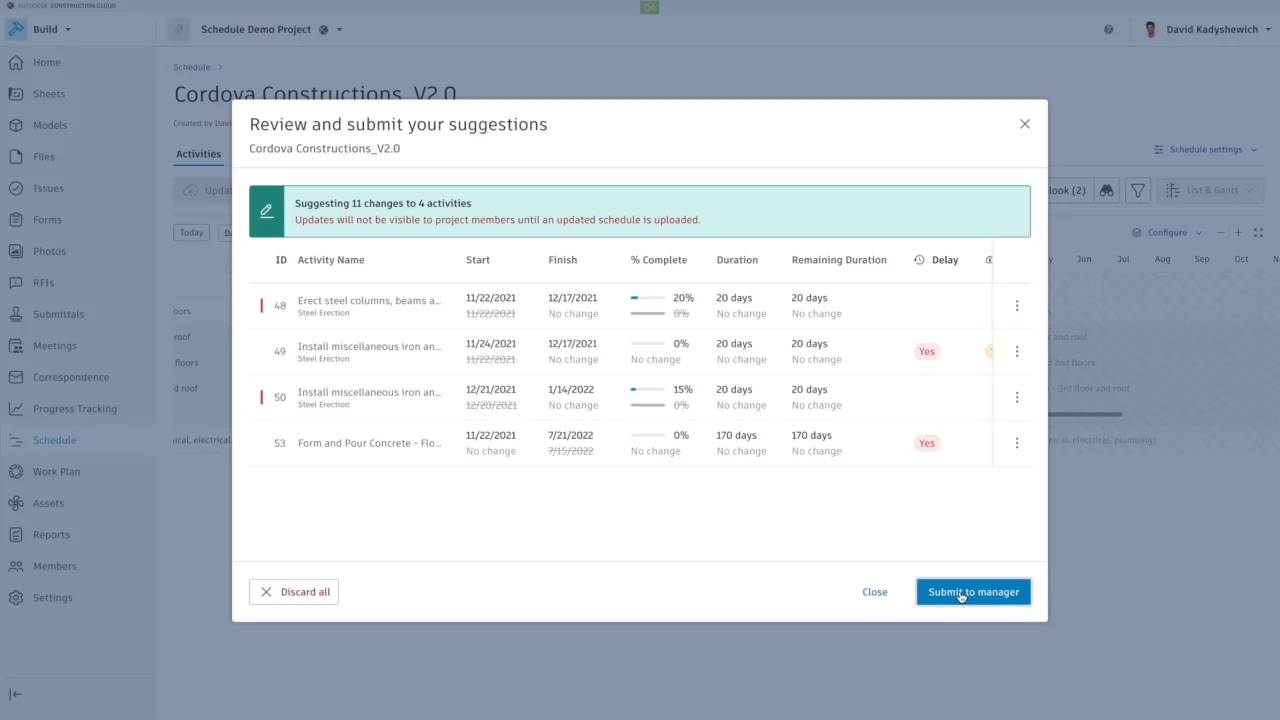Toggle fullscreen for the schedule view

click(1258, 233)
